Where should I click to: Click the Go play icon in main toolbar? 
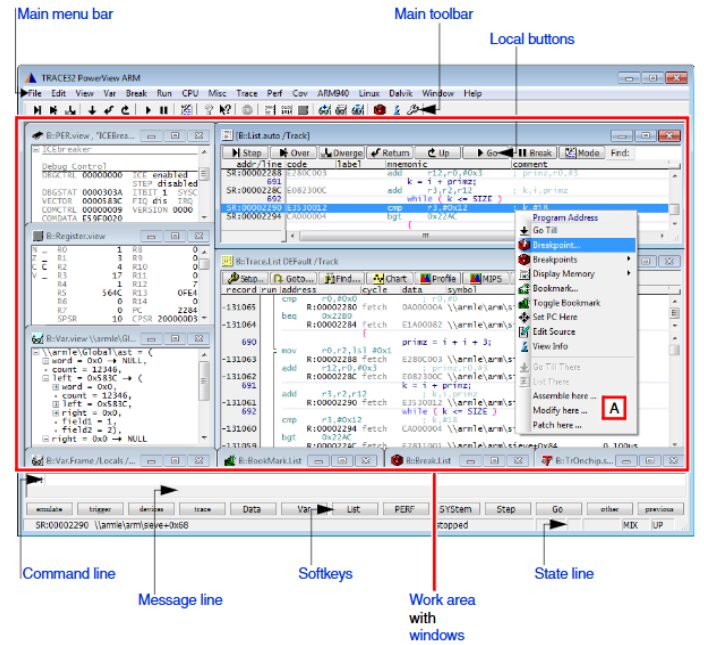click(x=148, y=110)
